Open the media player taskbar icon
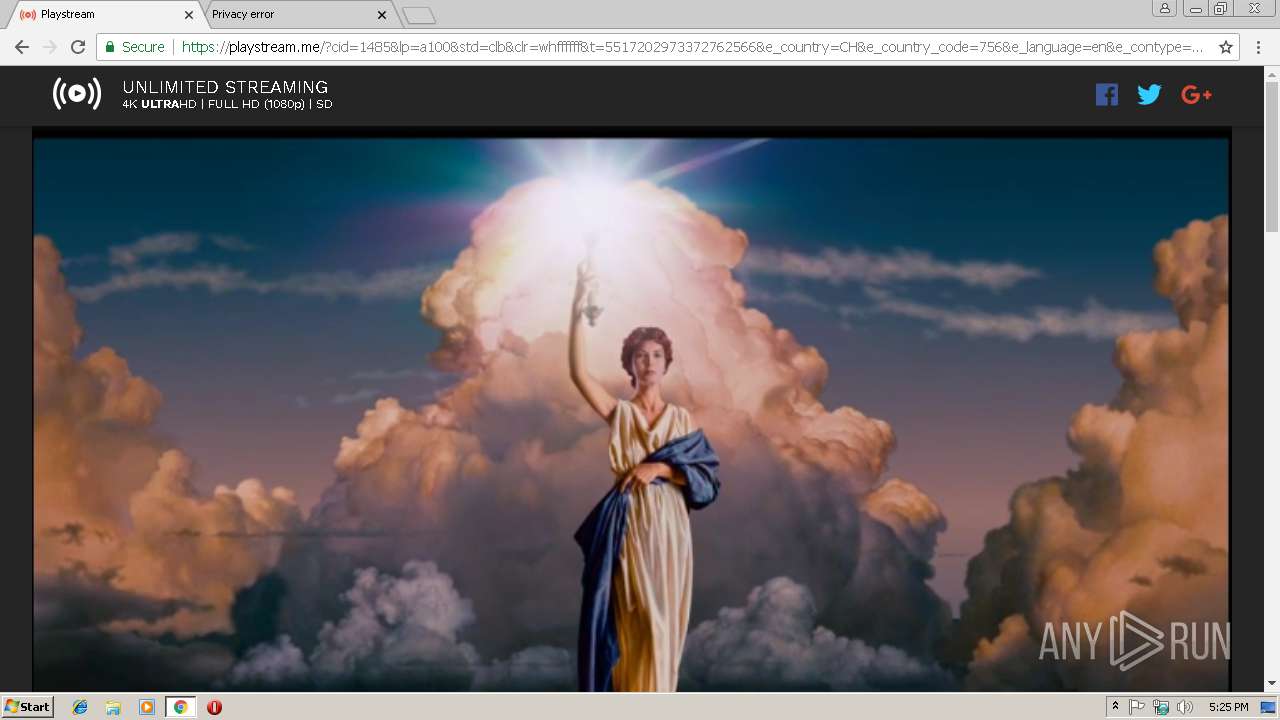The width and height of the screenshot is (1280, 720). (x=147, y=707)
